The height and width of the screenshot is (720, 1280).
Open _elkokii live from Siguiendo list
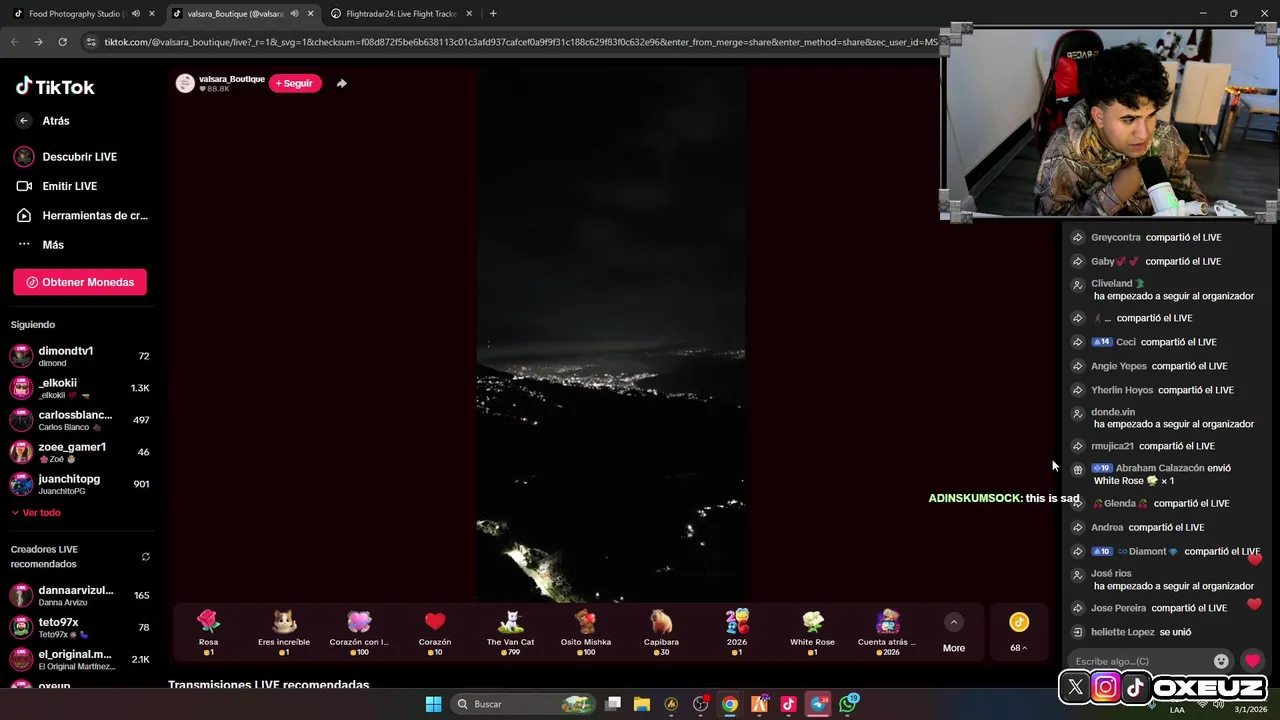click(x=80, y=388)
